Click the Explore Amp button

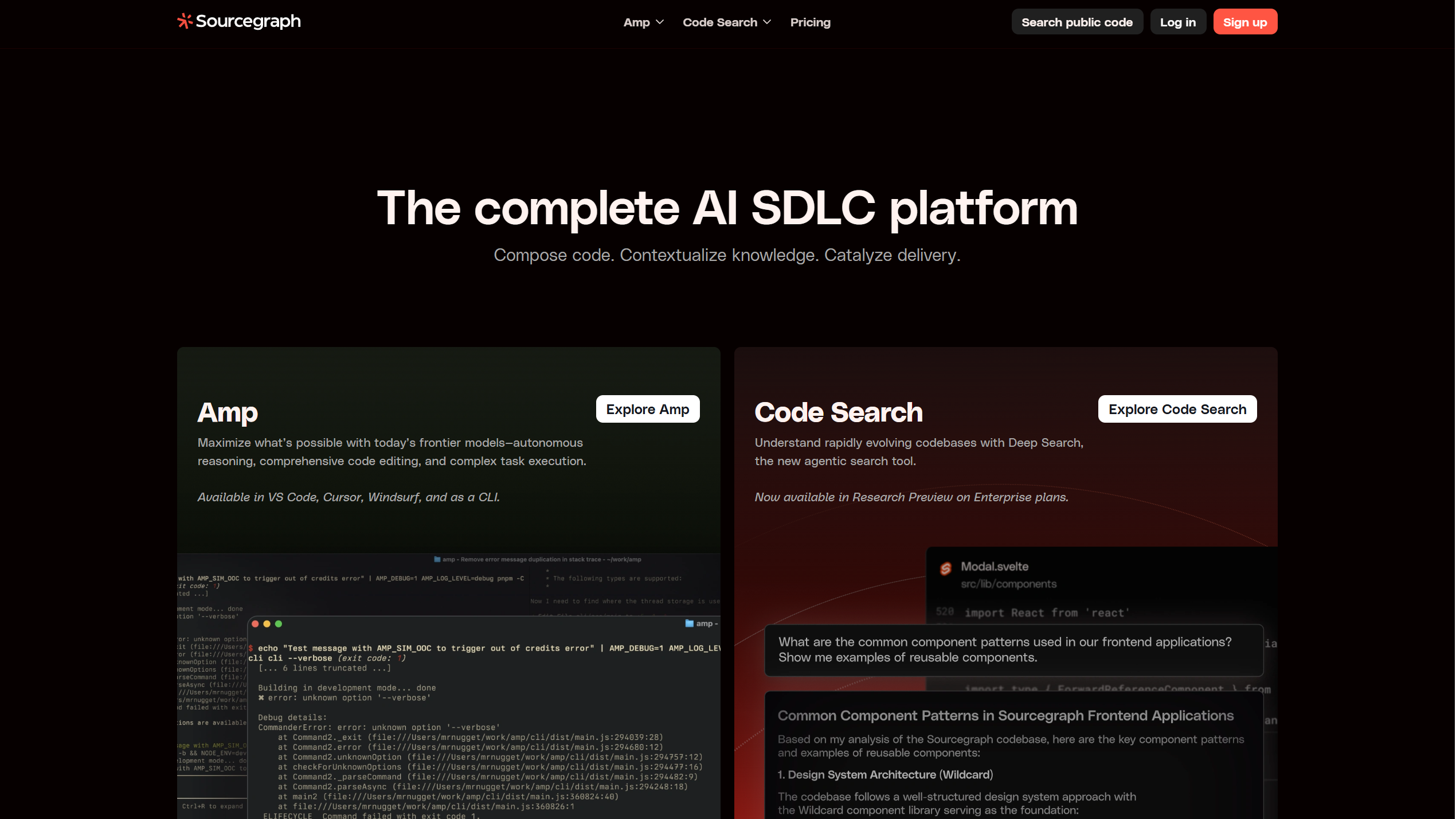point(647,409)
